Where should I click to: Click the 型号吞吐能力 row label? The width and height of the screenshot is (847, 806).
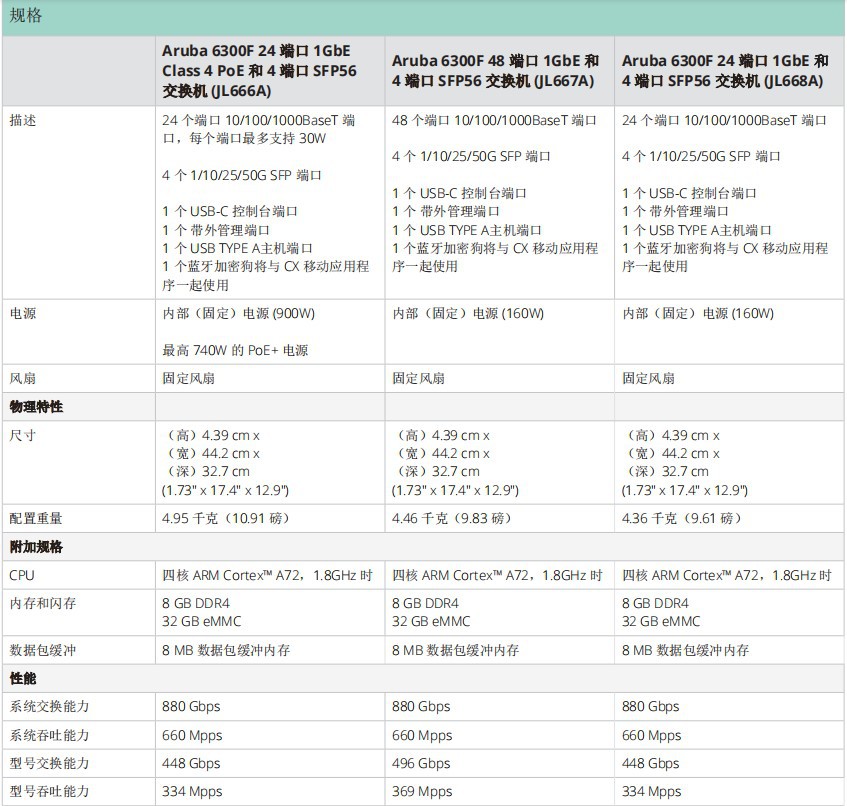click(x=49, y=791)
